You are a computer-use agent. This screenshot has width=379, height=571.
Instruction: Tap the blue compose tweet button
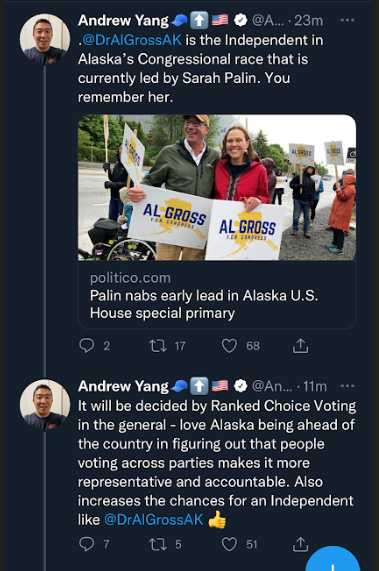pos(332,561)
